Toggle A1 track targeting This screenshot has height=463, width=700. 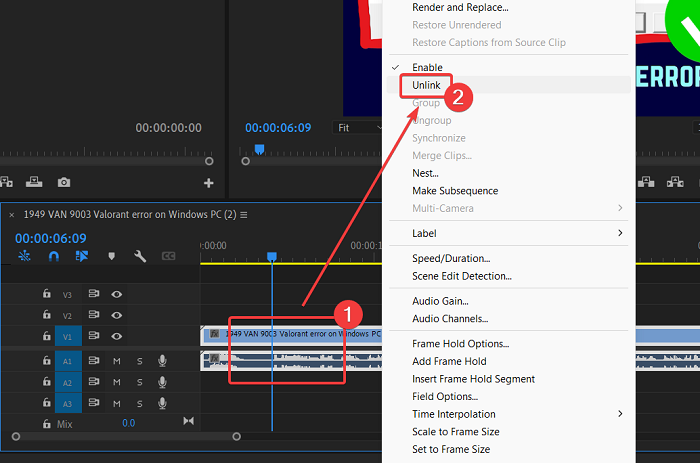(x=68, y=361)
